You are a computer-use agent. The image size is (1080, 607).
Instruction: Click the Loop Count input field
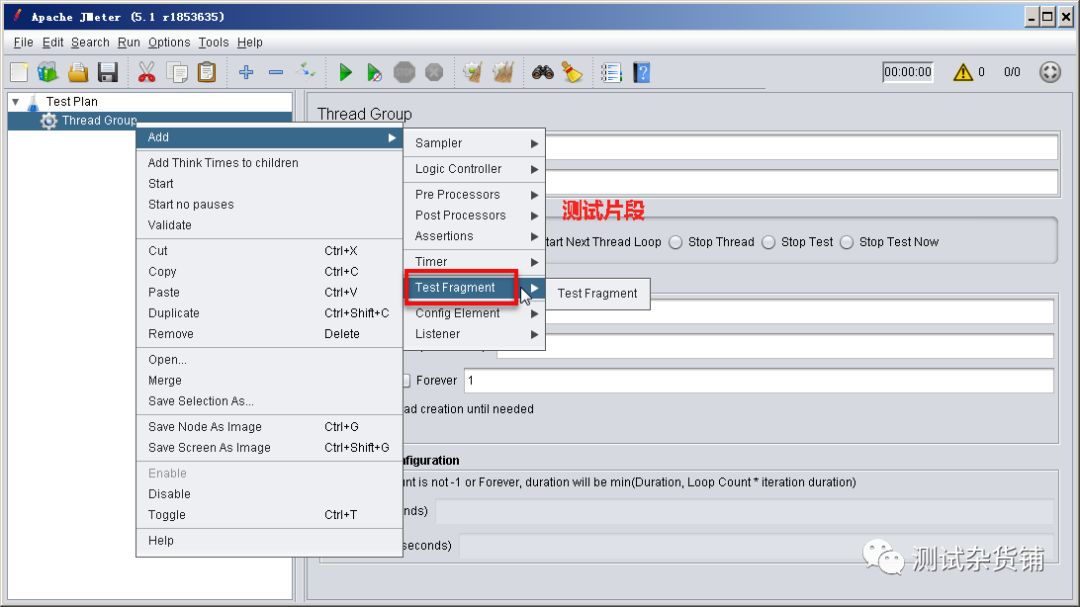pyautogui.click(x=758, y=380)
